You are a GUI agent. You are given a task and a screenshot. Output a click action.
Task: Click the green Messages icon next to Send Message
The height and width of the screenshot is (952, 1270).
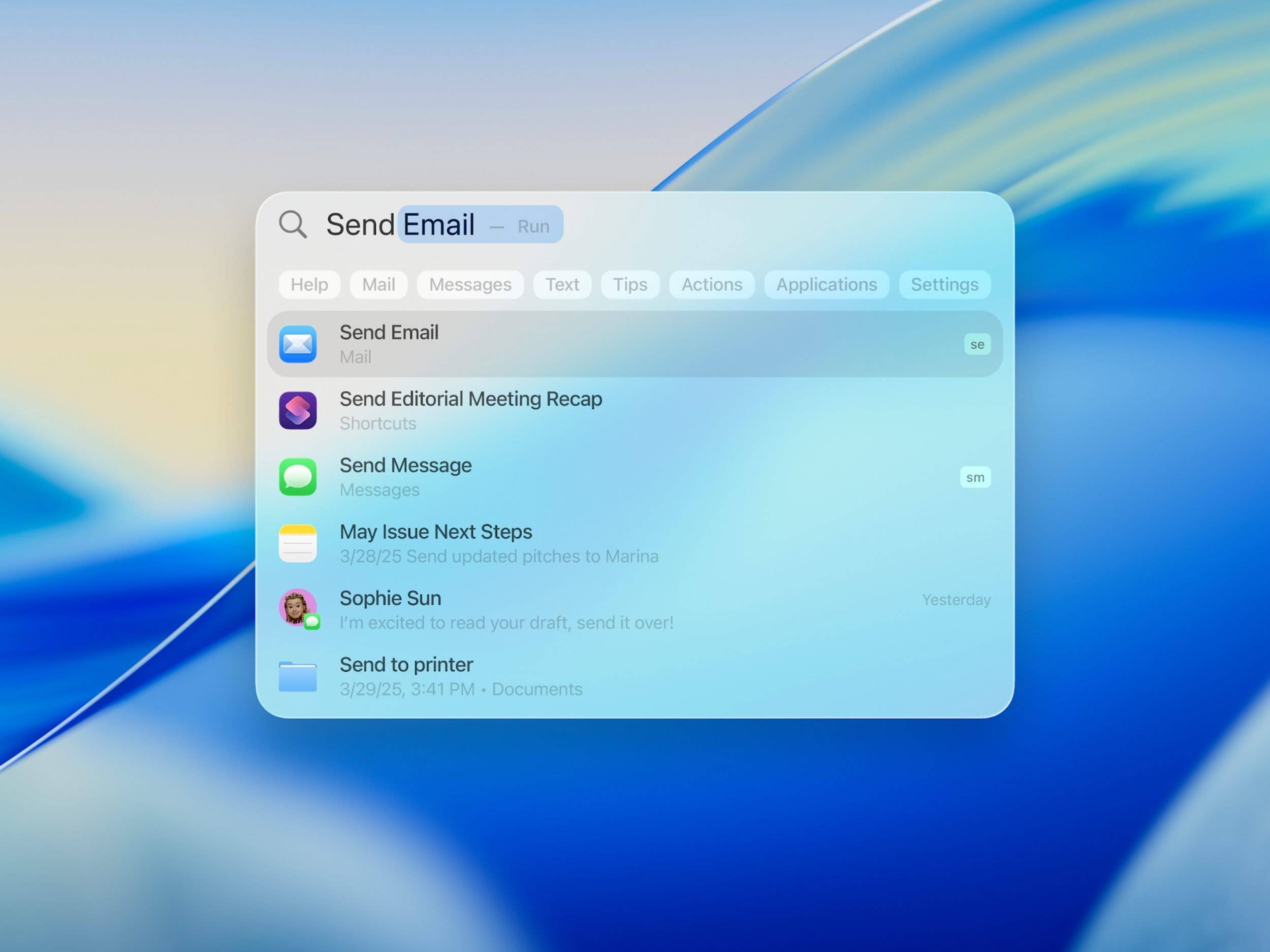[298, 477]
